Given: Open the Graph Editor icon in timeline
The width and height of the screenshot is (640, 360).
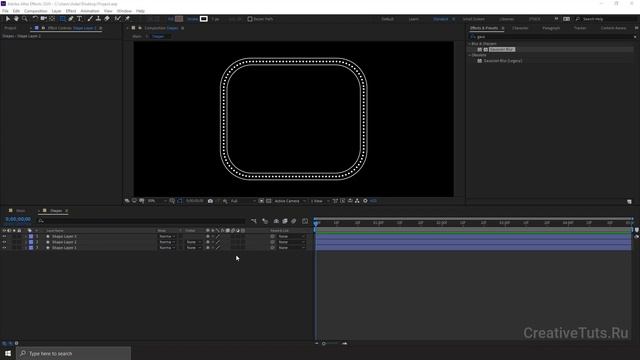Looking at the screenshot, I should click(305, 221).
